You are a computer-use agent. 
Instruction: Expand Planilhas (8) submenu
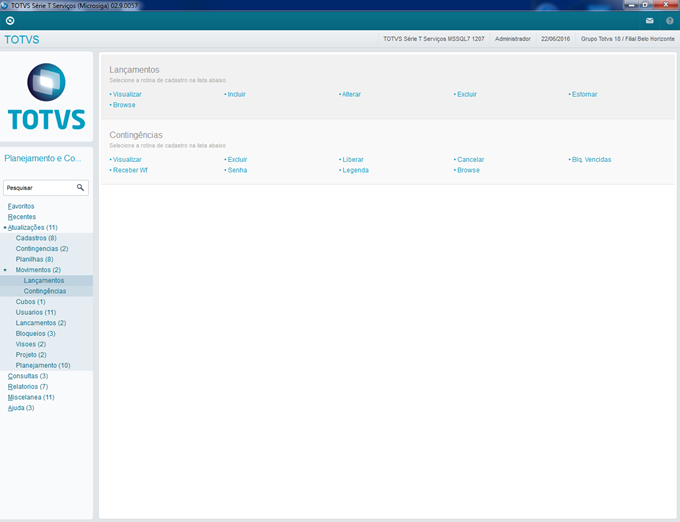tap(34, 259)
